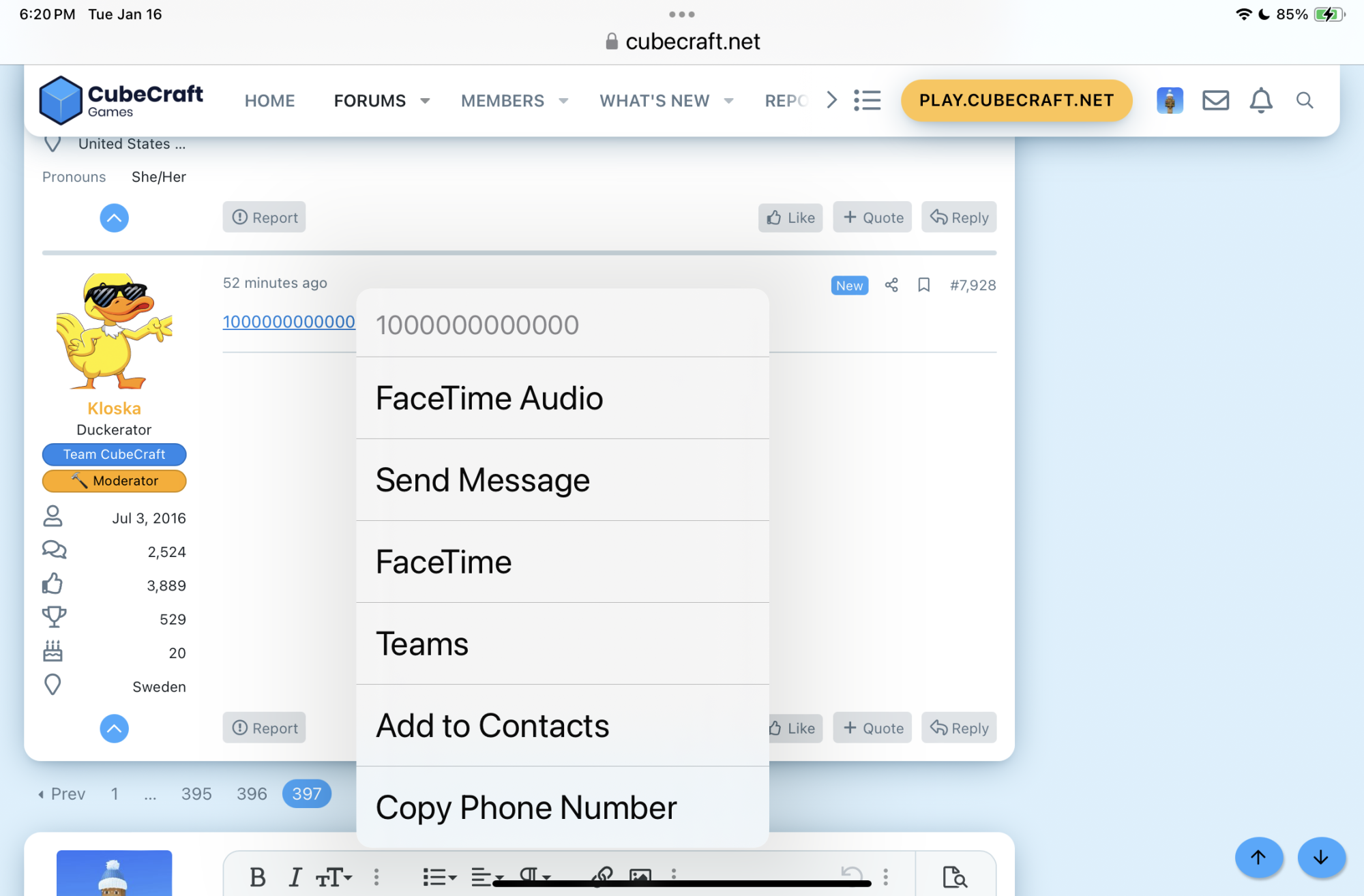Jump to bottom of the page arrow
Screen dimensions: 1364x896
point(1321,857)
